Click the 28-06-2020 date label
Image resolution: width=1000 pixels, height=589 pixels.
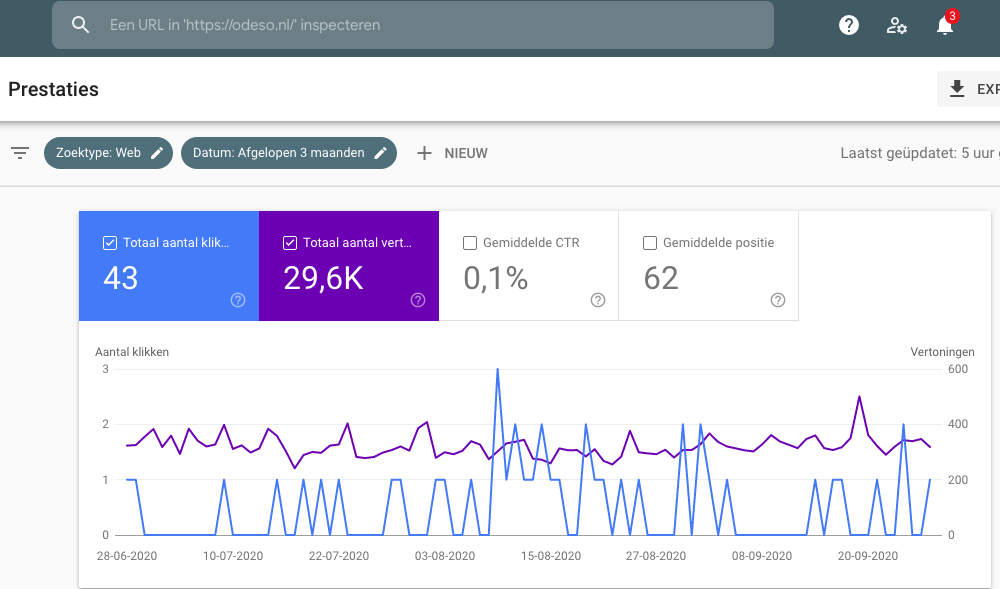127,556
